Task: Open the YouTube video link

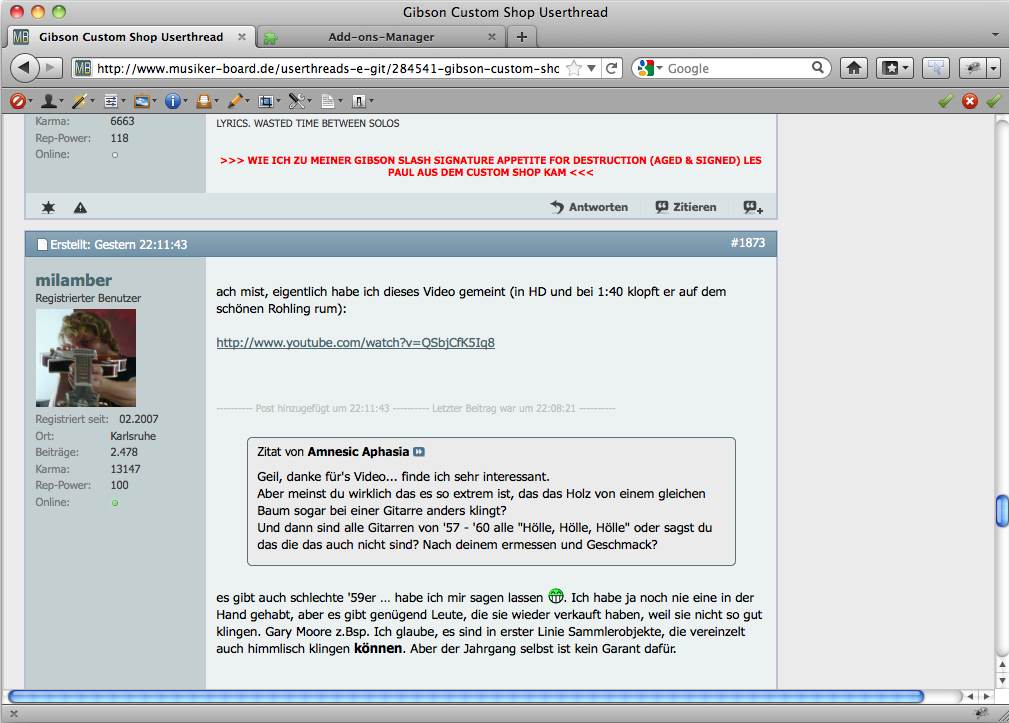Action: point(355,343)
